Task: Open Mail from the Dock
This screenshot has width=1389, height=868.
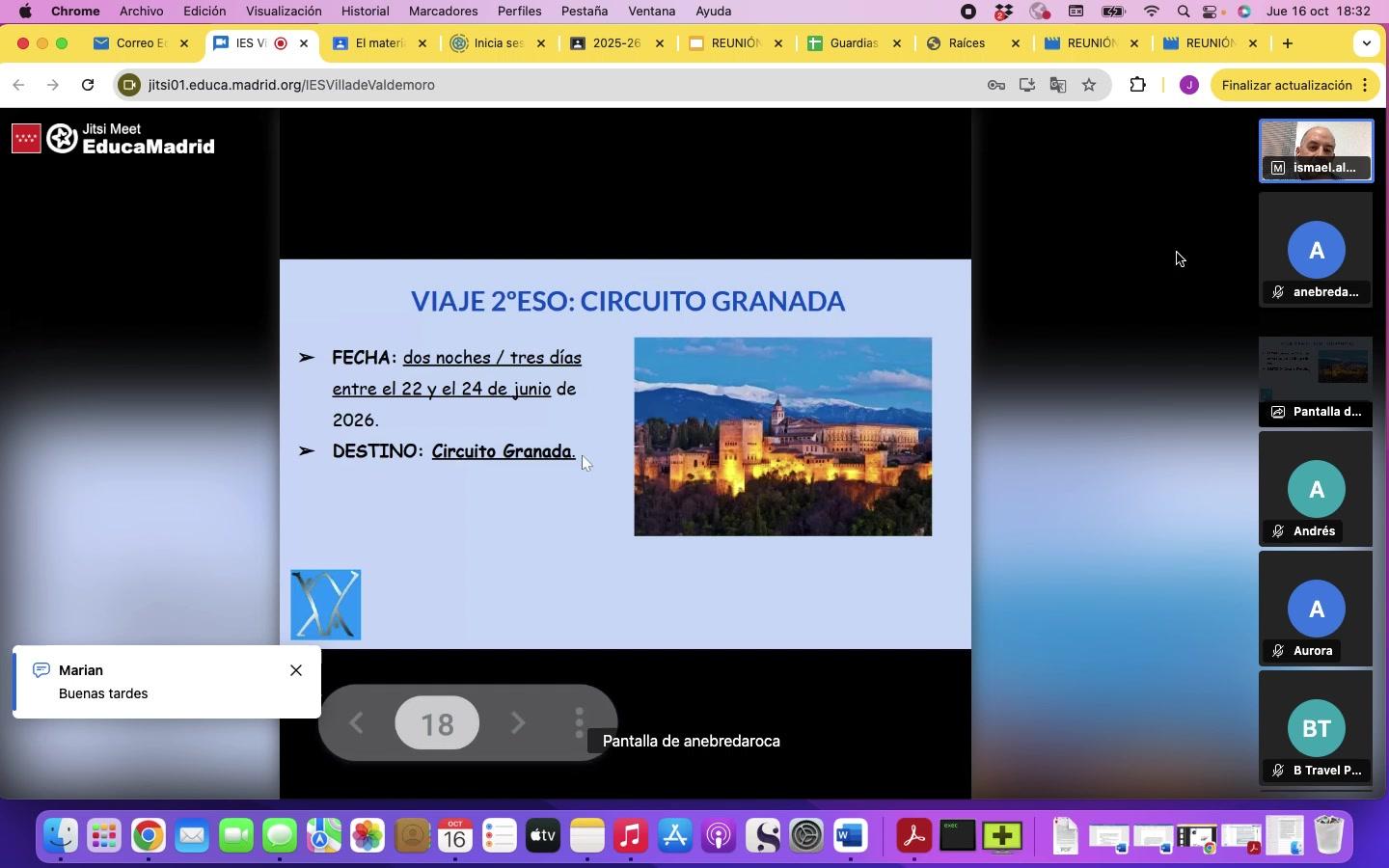Action: pyautogui.click(x=192, y=836)
